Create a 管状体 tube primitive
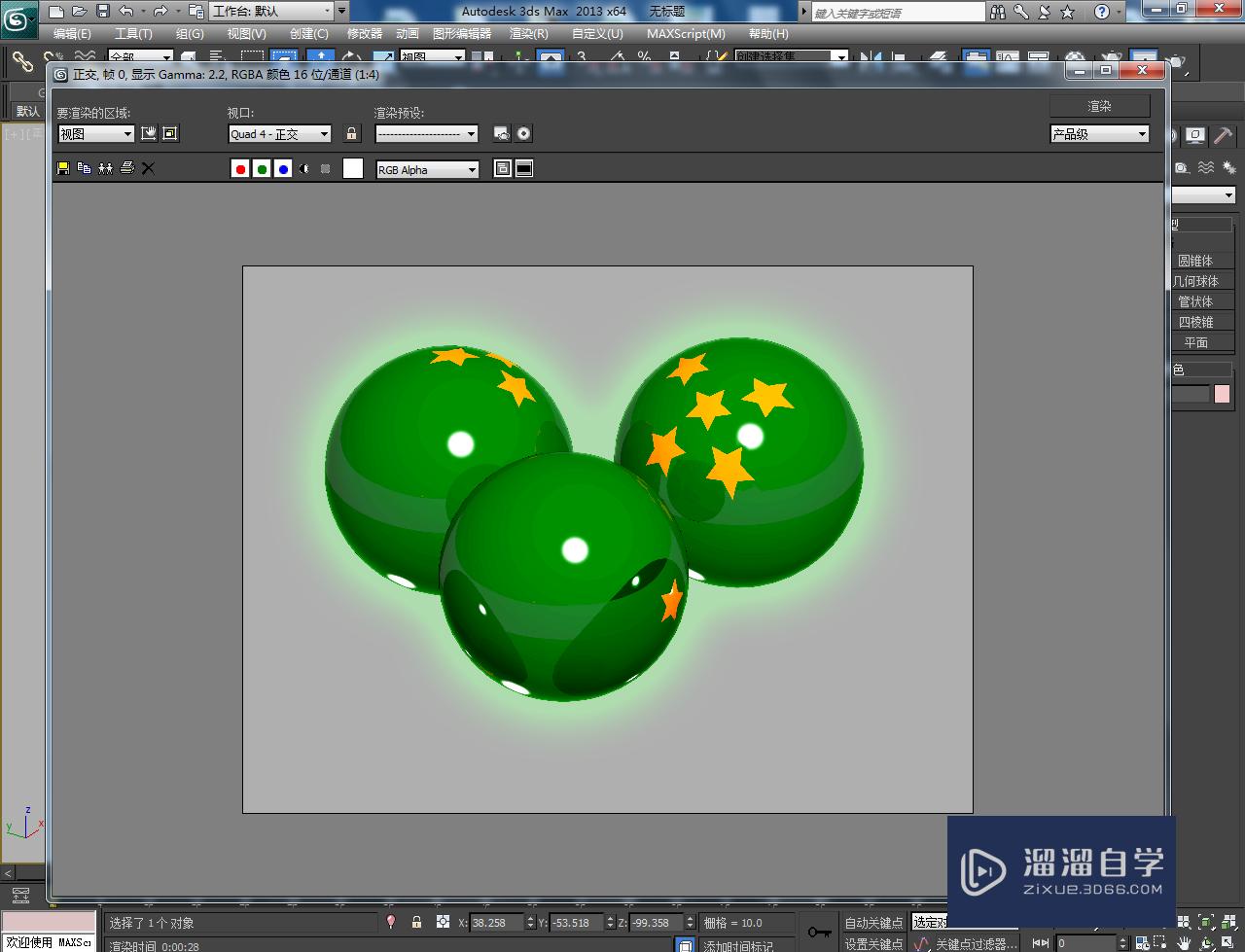 point(1201,301)
